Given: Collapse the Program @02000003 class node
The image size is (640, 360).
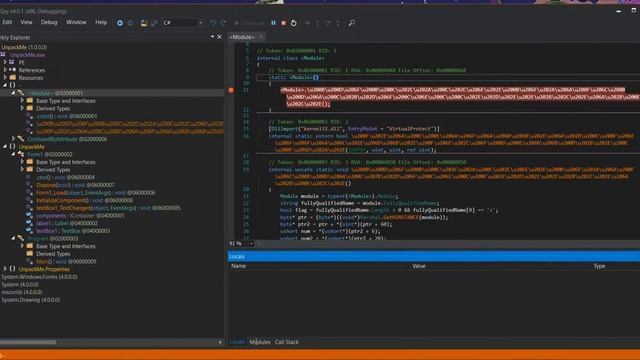Looking at the screenshot, I should pos(13,238).
